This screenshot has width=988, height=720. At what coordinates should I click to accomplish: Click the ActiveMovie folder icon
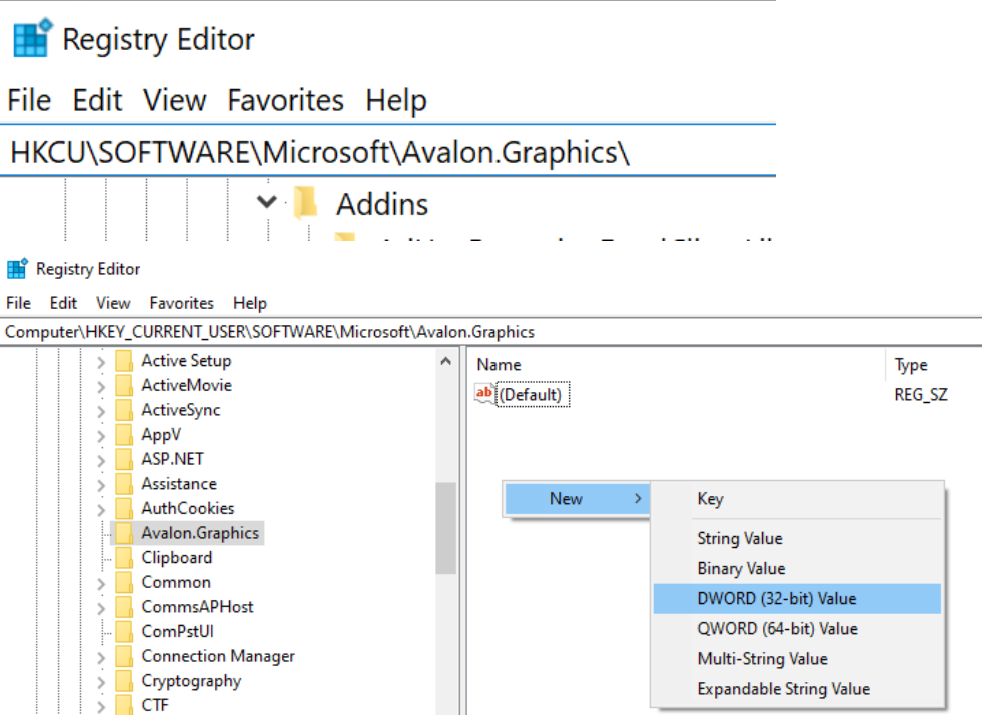click(x=124, y=386)
